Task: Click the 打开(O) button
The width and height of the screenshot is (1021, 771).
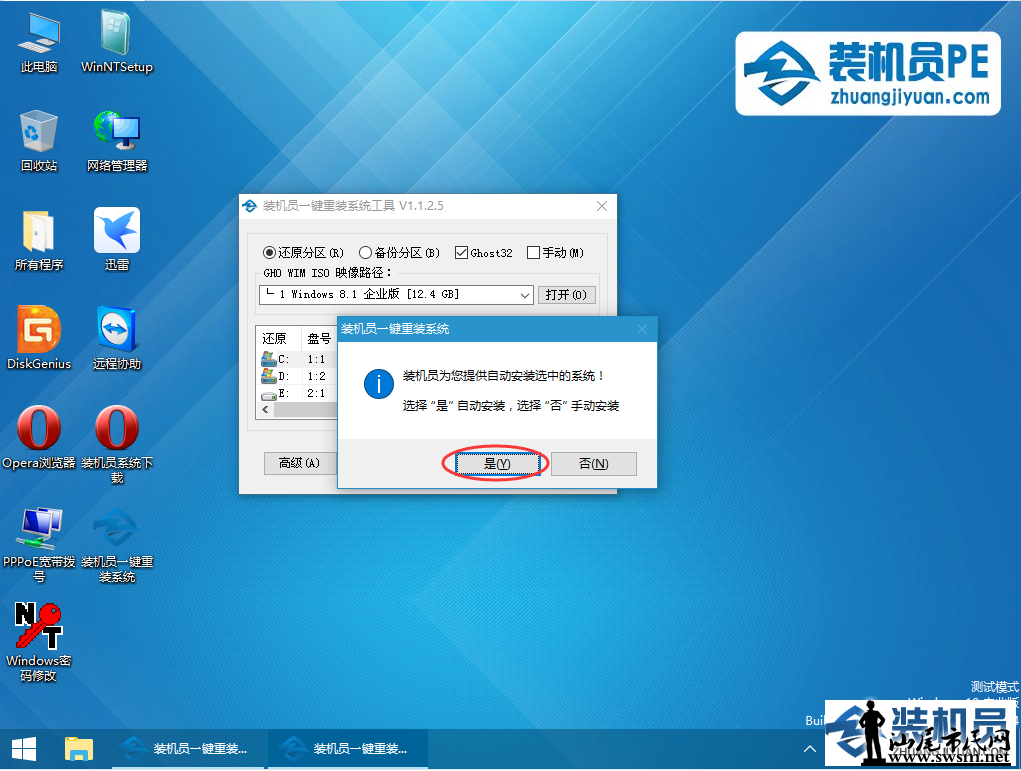Action: click(566, 295)
